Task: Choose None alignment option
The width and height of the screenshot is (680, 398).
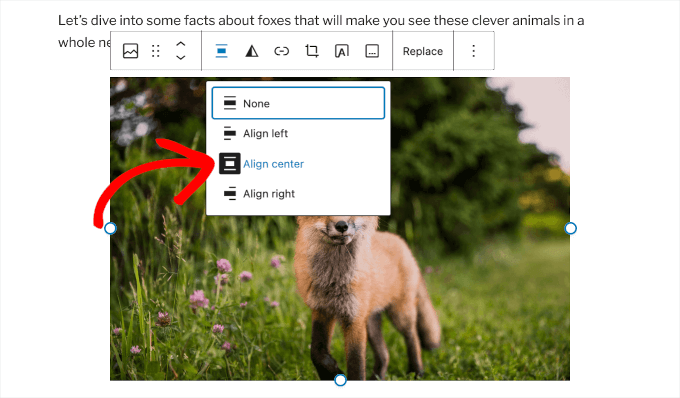Action: click(298, 103)
